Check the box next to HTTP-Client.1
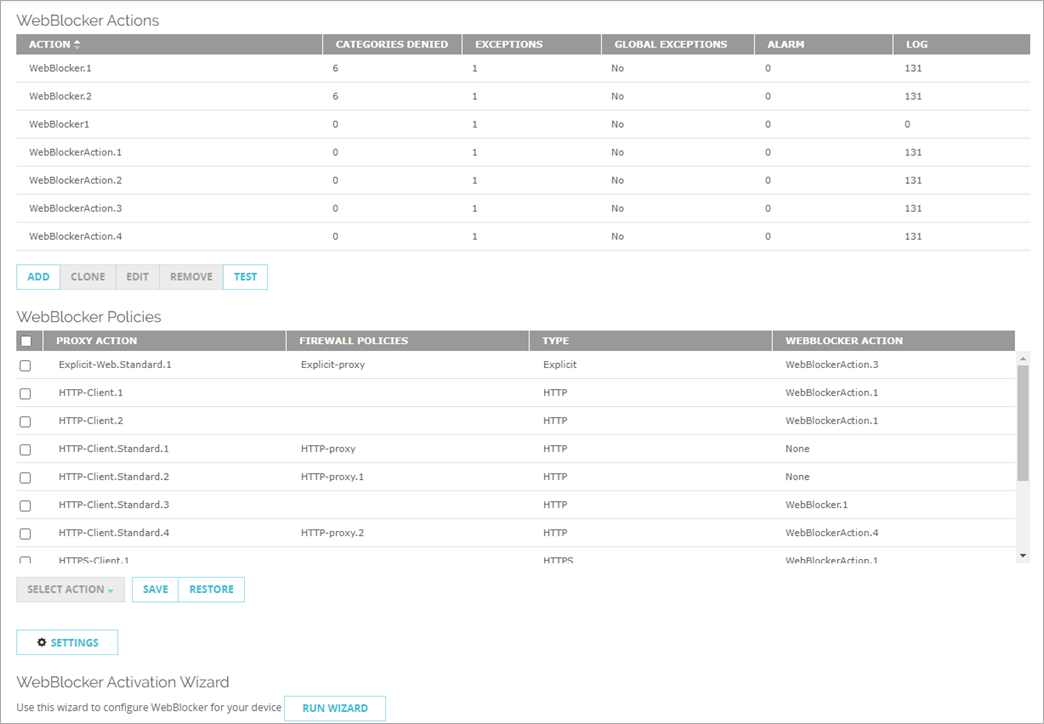 (x=26, y=393)
